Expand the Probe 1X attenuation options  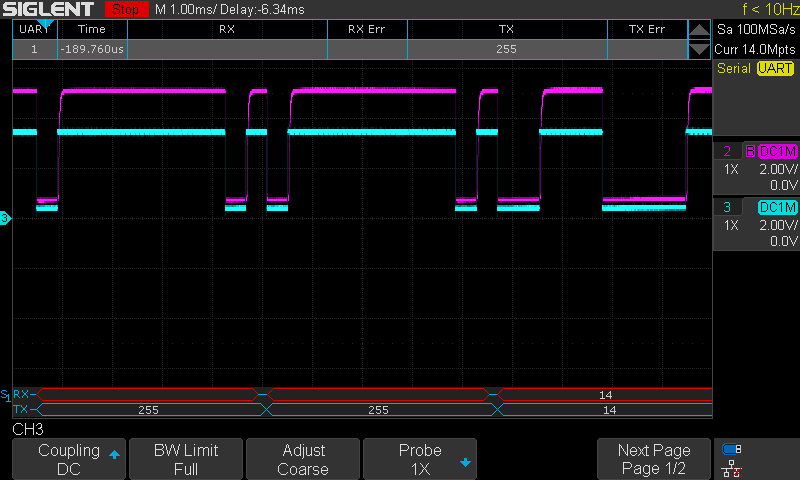[x=420, y=459]
